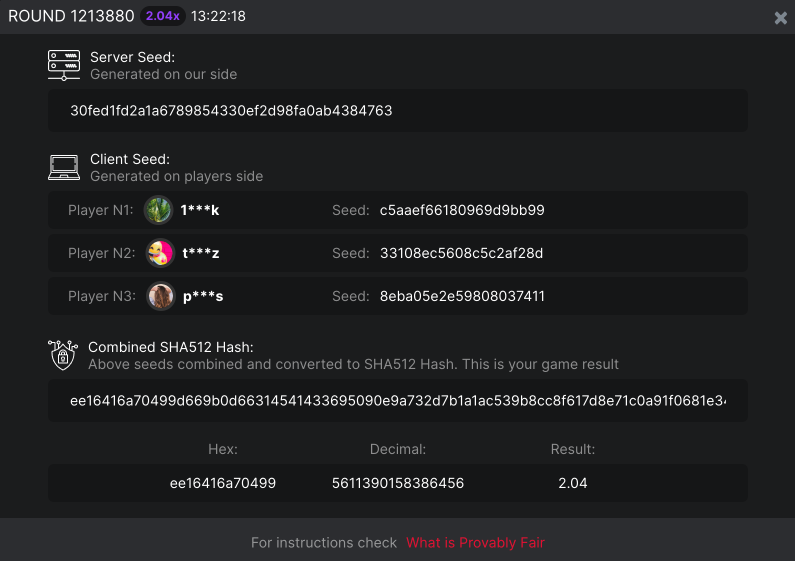Click the 2.04x multiplier badge
Screen dimensions: 795x561
coord(163,16)
